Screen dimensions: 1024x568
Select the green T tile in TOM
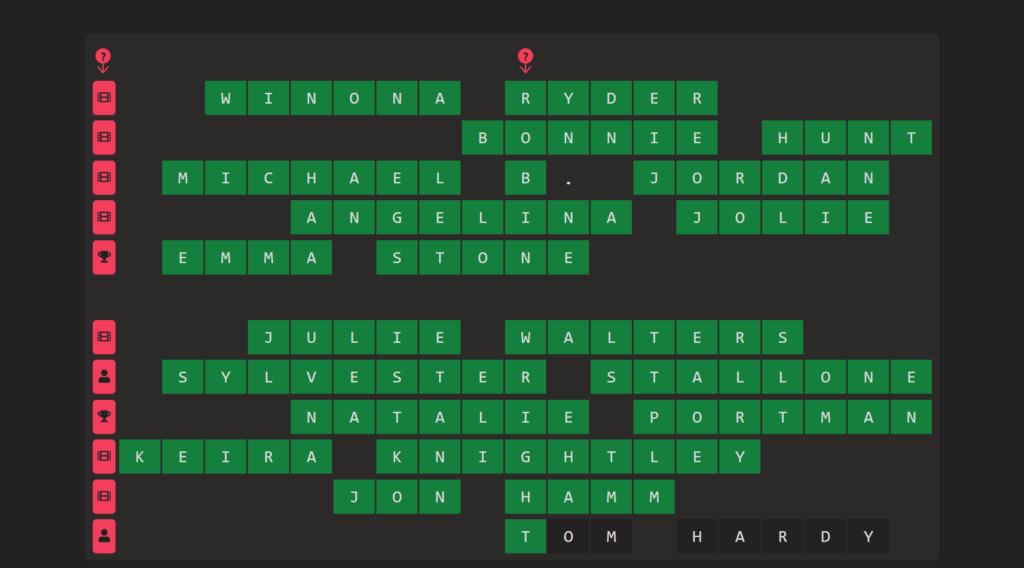526,536
